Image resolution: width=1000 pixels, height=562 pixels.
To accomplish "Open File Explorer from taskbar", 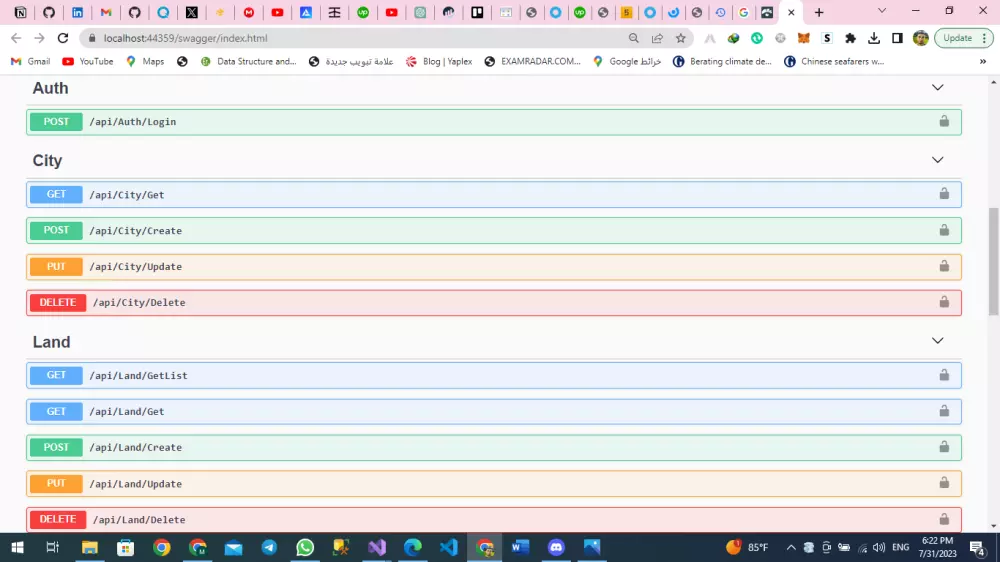I will click(89, 547).
